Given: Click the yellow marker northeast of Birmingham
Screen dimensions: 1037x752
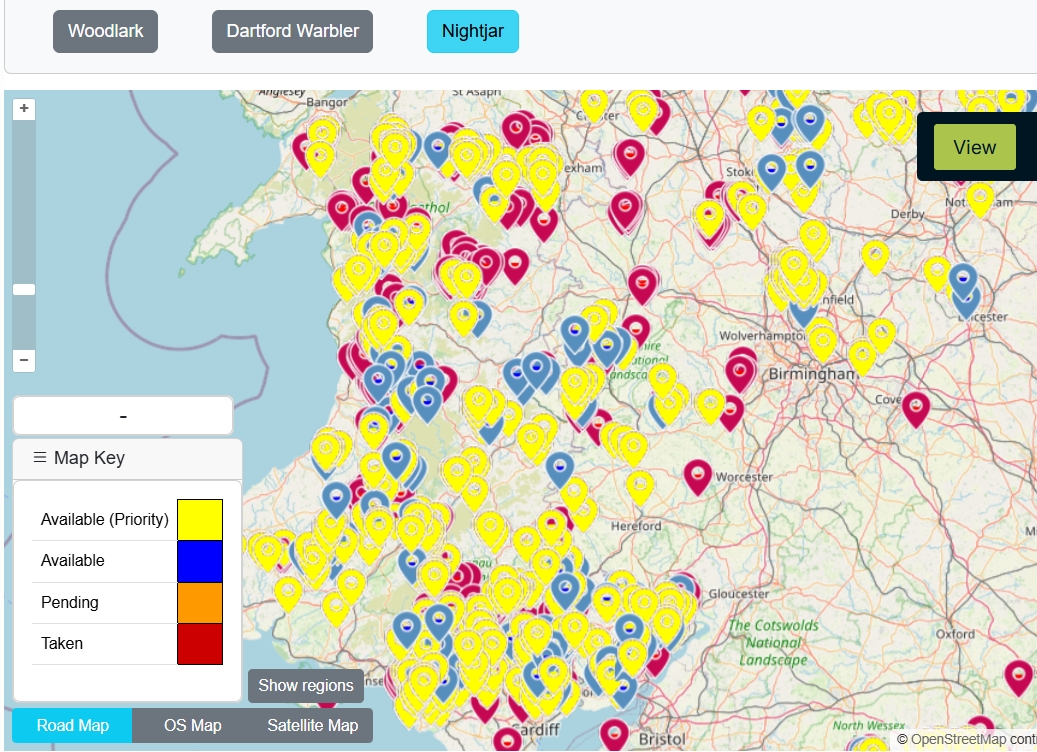Looking at the screenshot, I should tap(882, 336).
